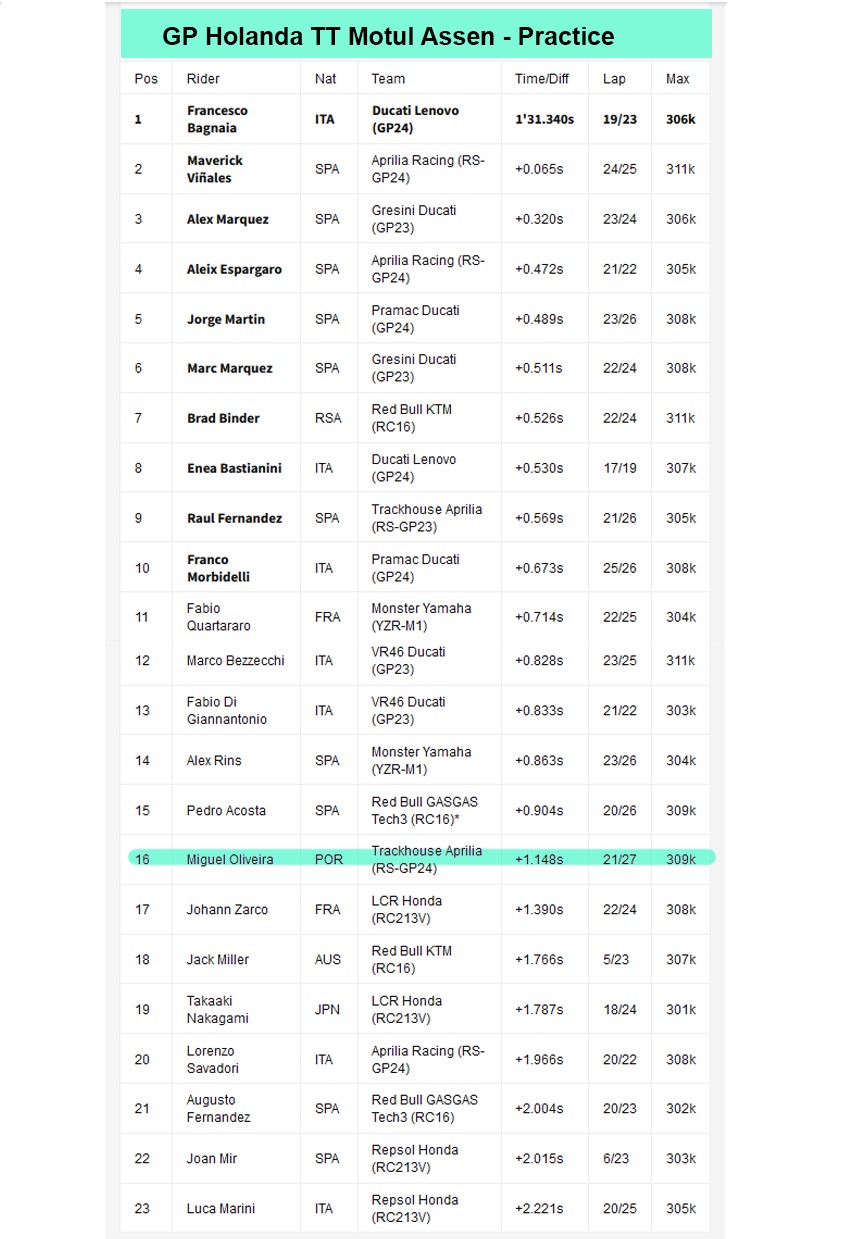
Task: Click Jack Miller's rider name
Action: (x=217, y=959)
